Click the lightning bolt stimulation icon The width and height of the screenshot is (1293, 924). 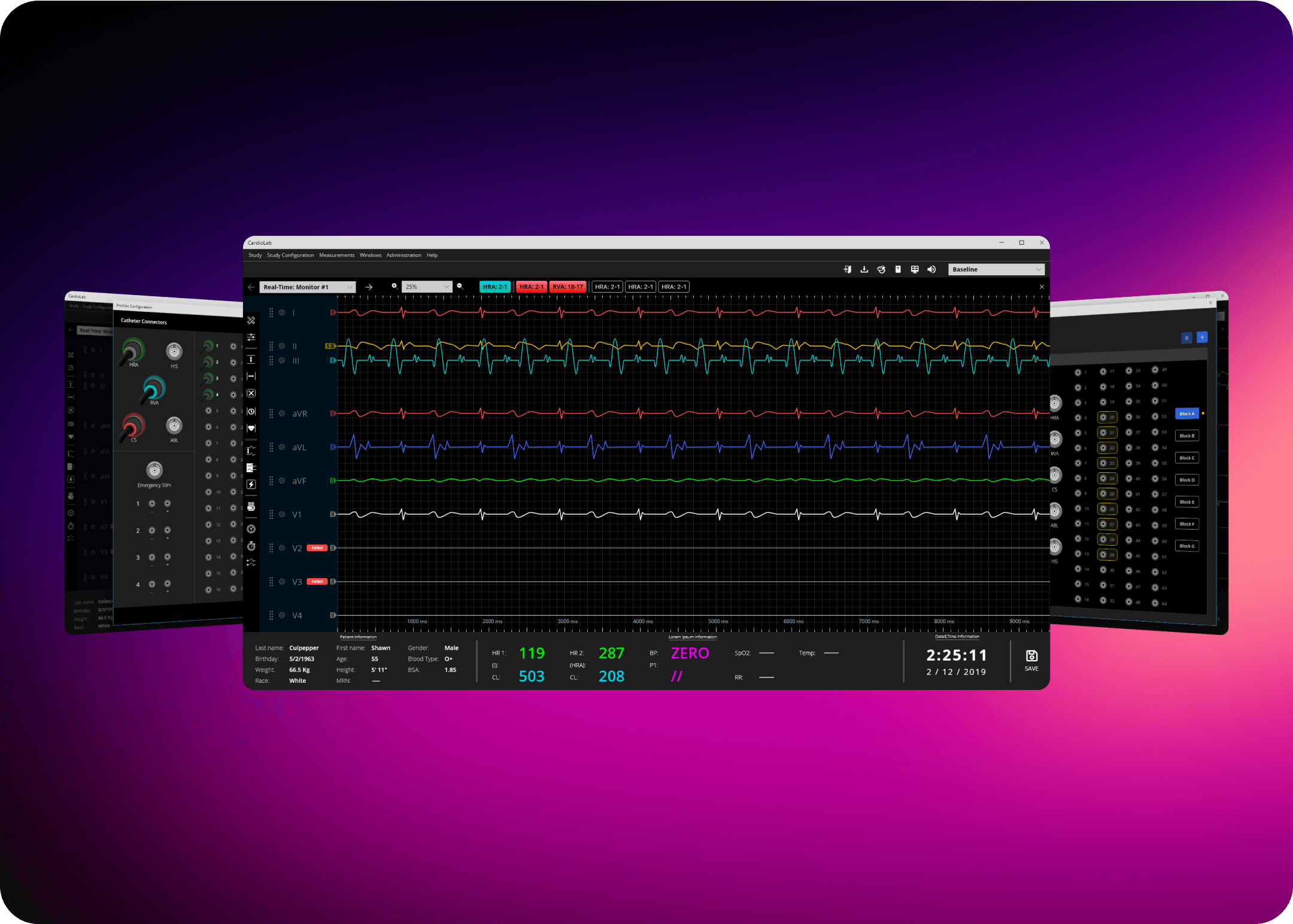[x=251, y=484]
